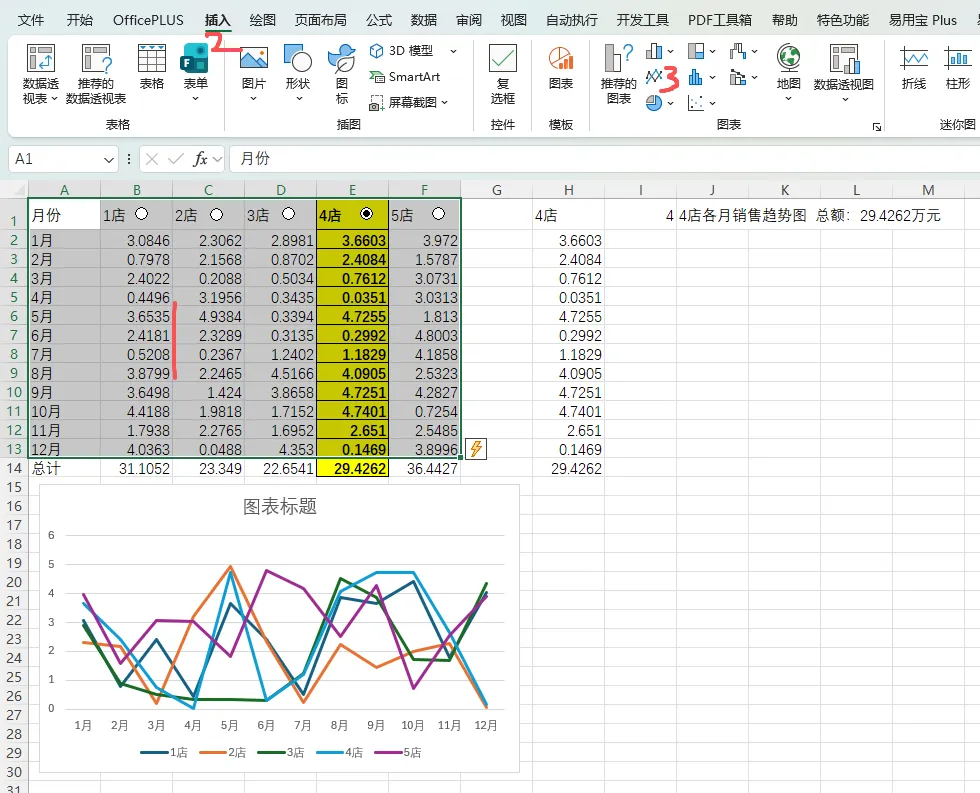This screenshot has width=980, height=793.
Task: Insert a table (表格)
Action: point(151,67)
